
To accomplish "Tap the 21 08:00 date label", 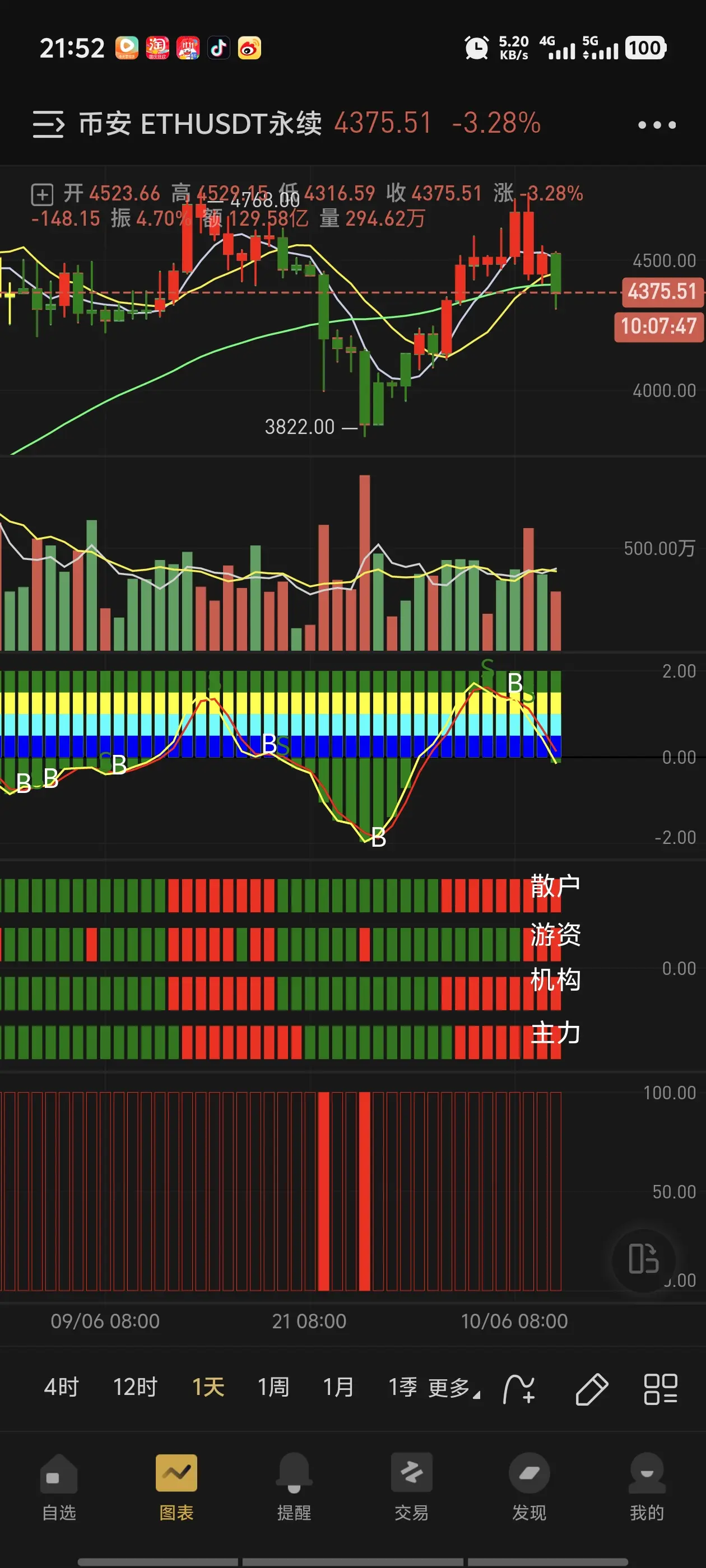I will [x=309, y=1321].
